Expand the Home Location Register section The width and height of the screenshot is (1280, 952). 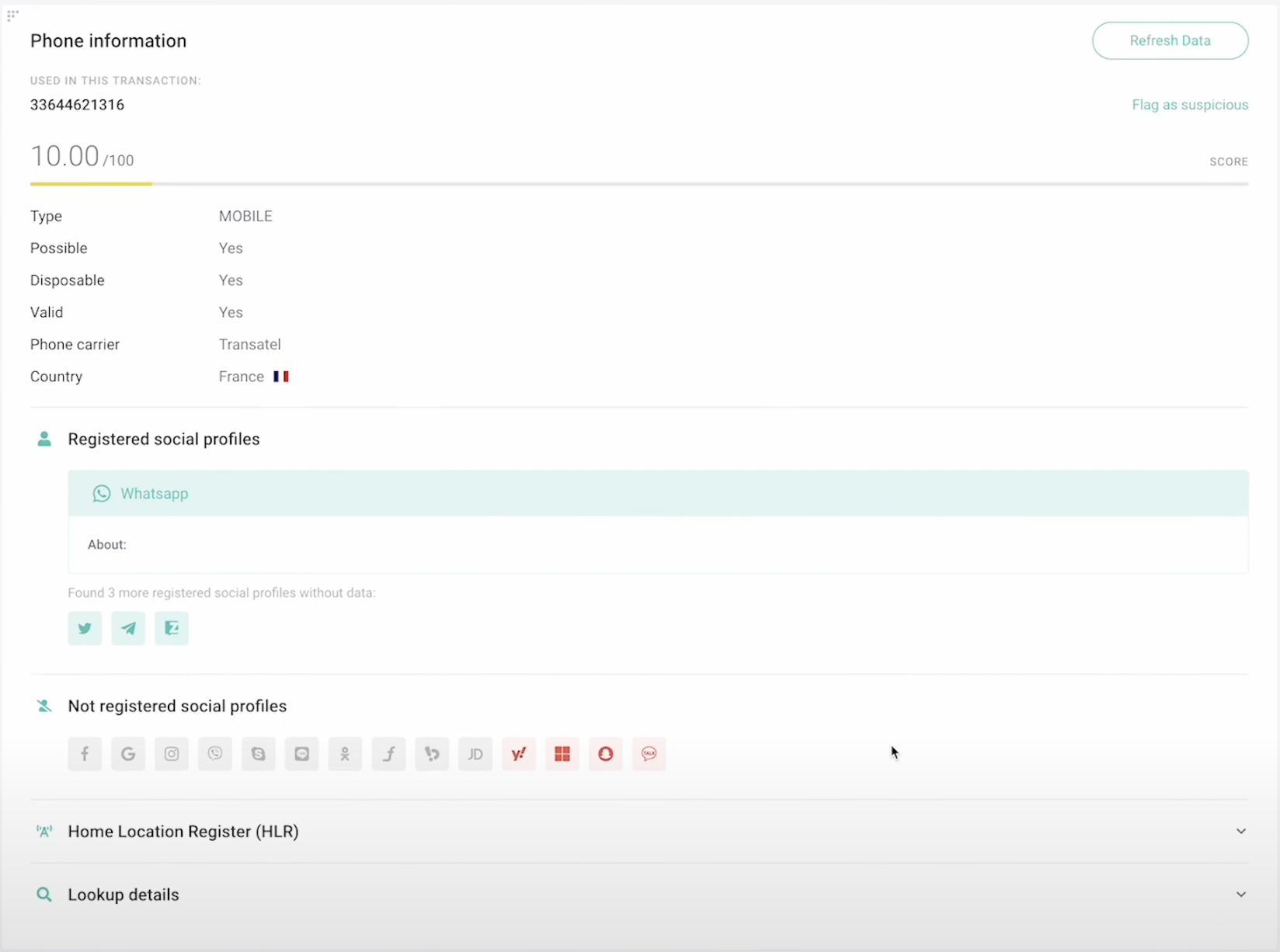pos(1240,832)
